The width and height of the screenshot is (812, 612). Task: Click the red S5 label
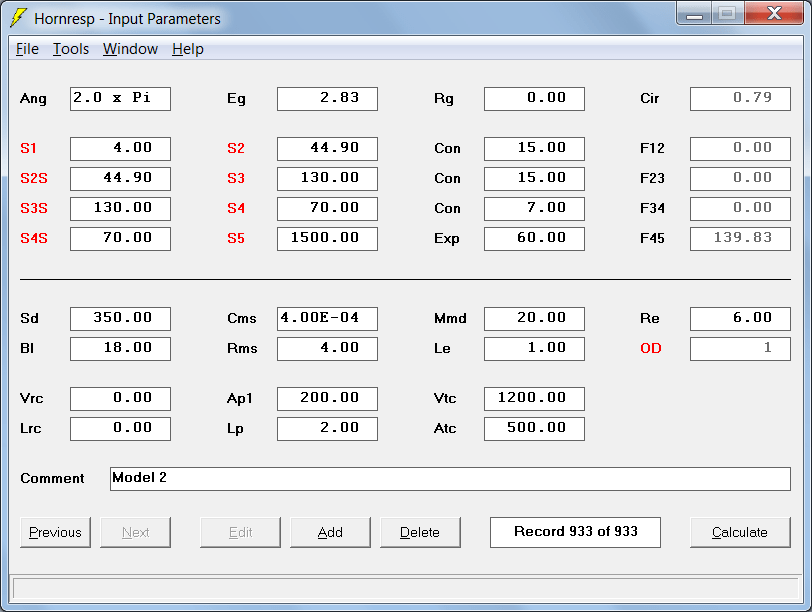236,239
